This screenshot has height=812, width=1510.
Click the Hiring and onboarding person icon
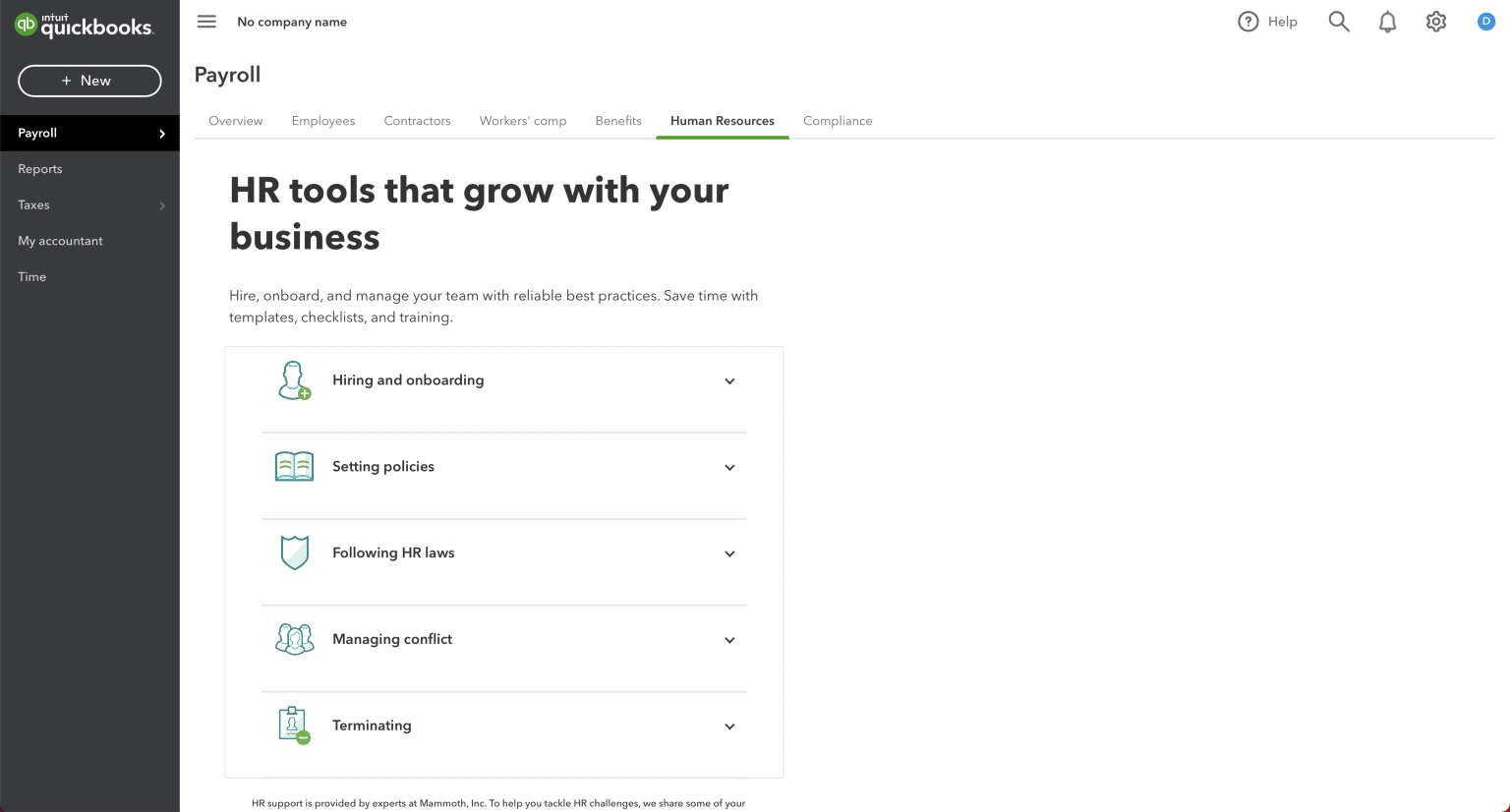pyautogui.click(x=294, y=380)
